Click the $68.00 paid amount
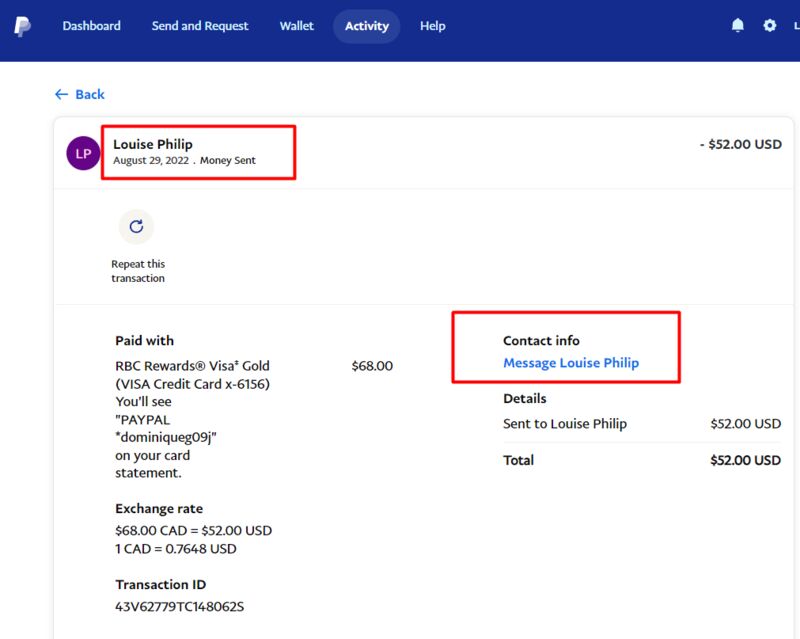Screen dimensions: 800x639 (372, 366)
